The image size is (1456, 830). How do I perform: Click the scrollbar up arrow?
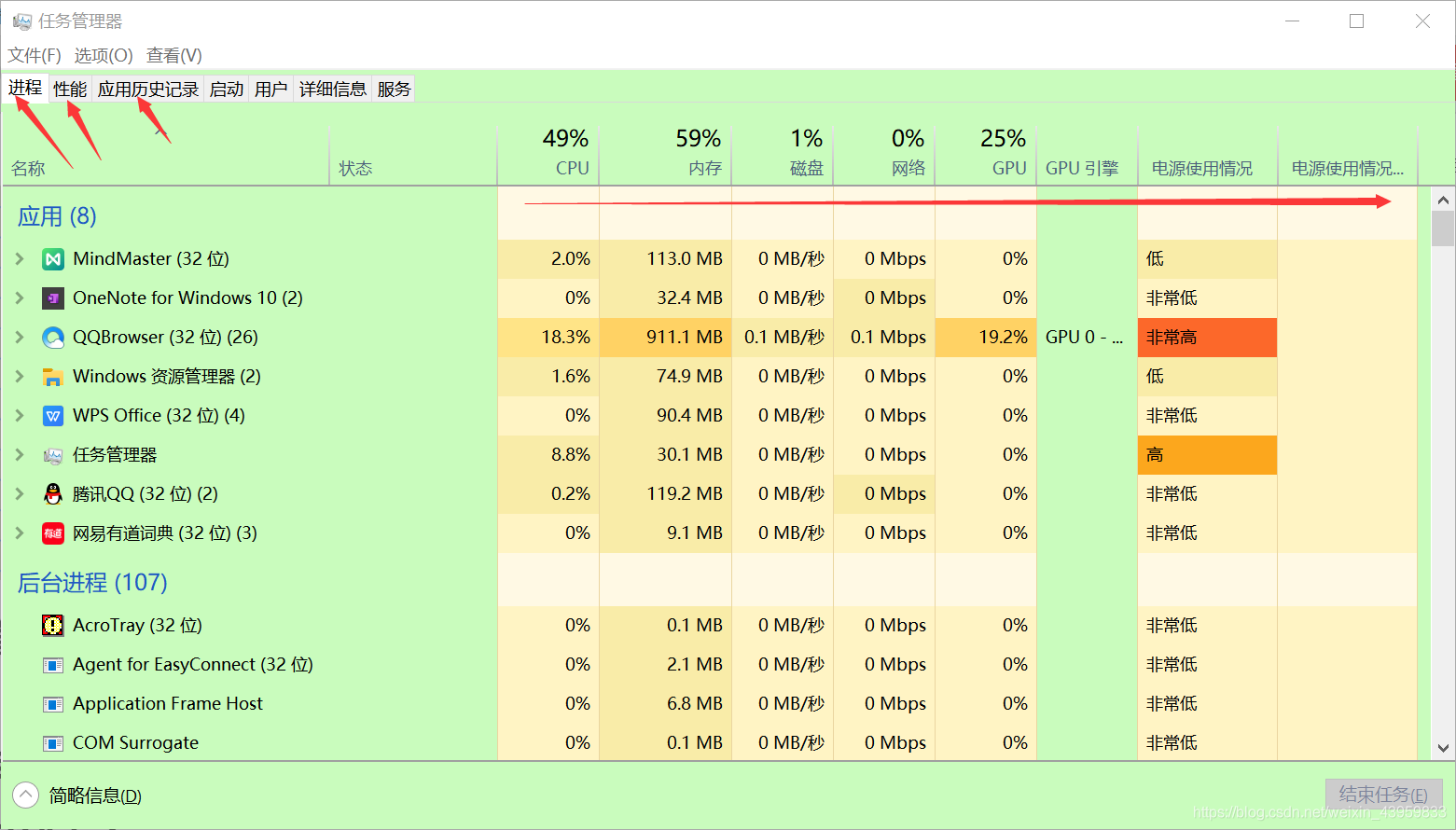(1443, 200)
